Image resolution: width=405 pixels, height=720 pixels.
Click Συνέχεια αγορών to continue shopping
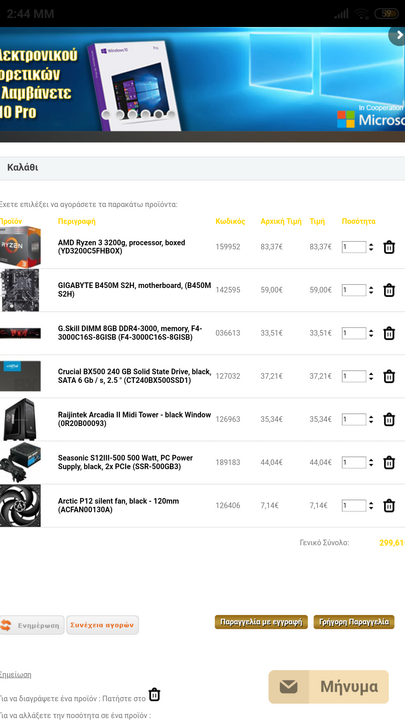tap(102, 625)
